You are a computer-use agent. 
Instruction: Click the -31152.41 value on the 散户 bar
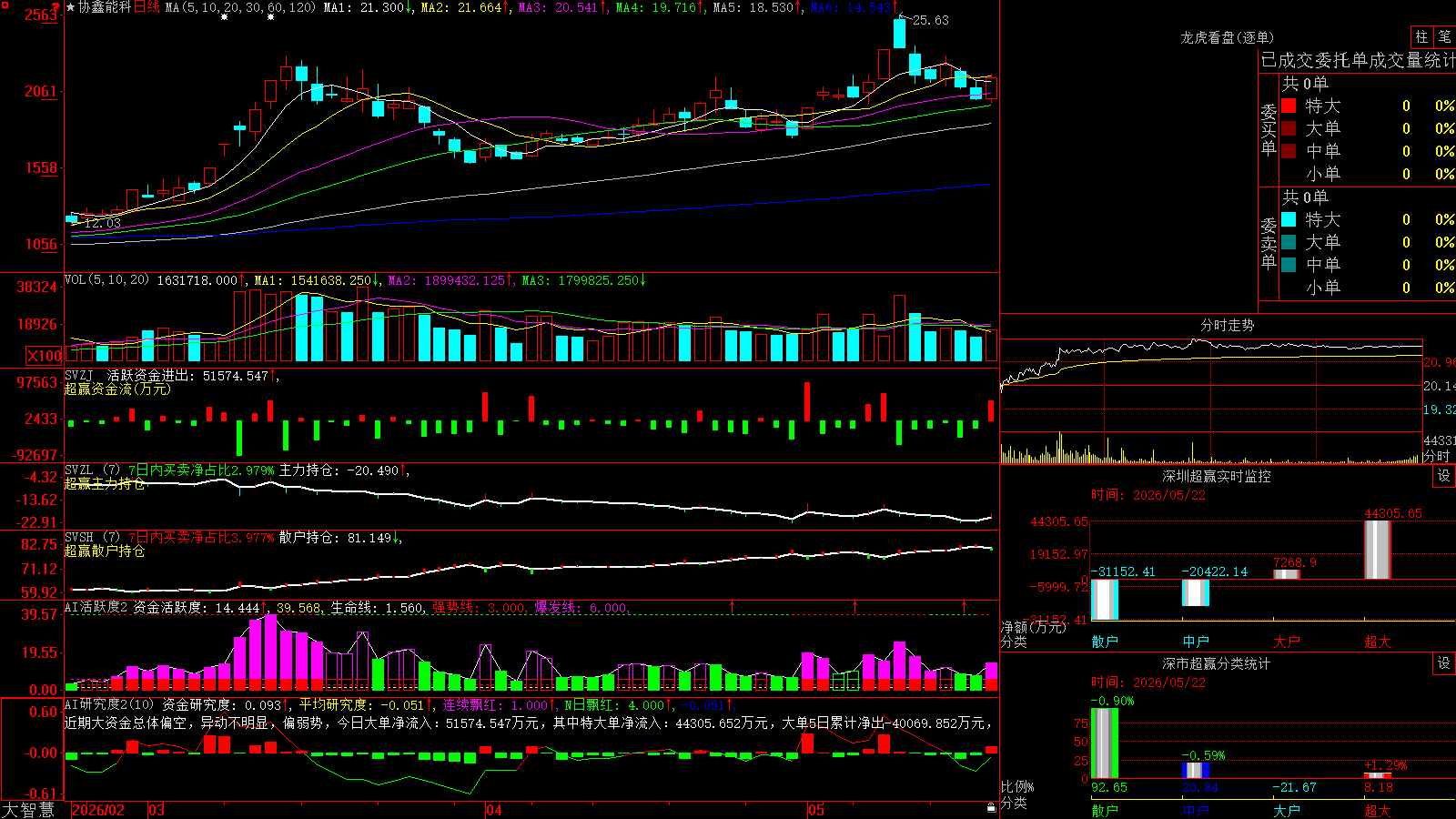click(1123, 571)
